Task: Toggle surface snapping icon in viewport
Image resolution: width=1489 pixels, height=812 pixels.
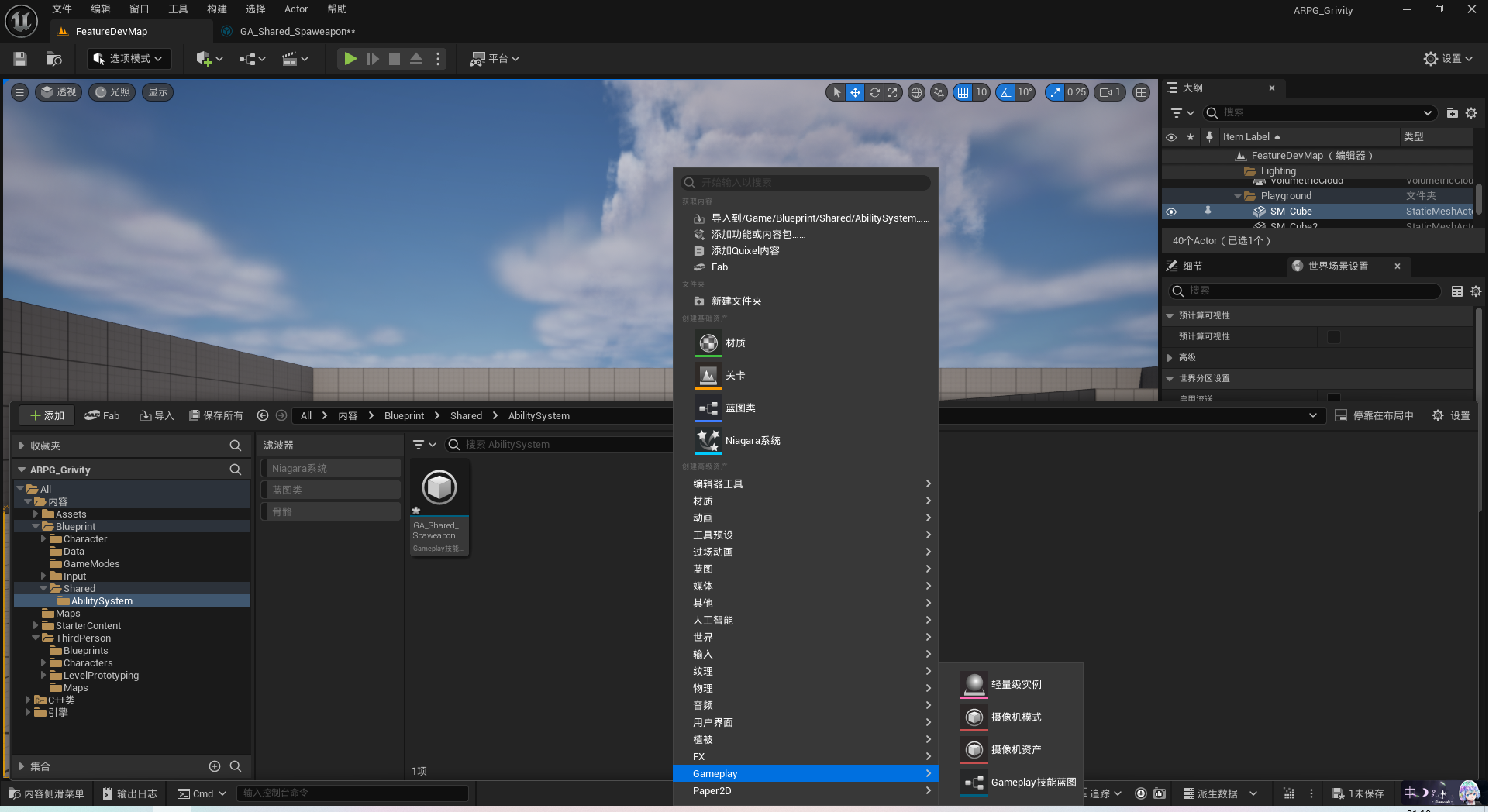Action: pos(939,92)
